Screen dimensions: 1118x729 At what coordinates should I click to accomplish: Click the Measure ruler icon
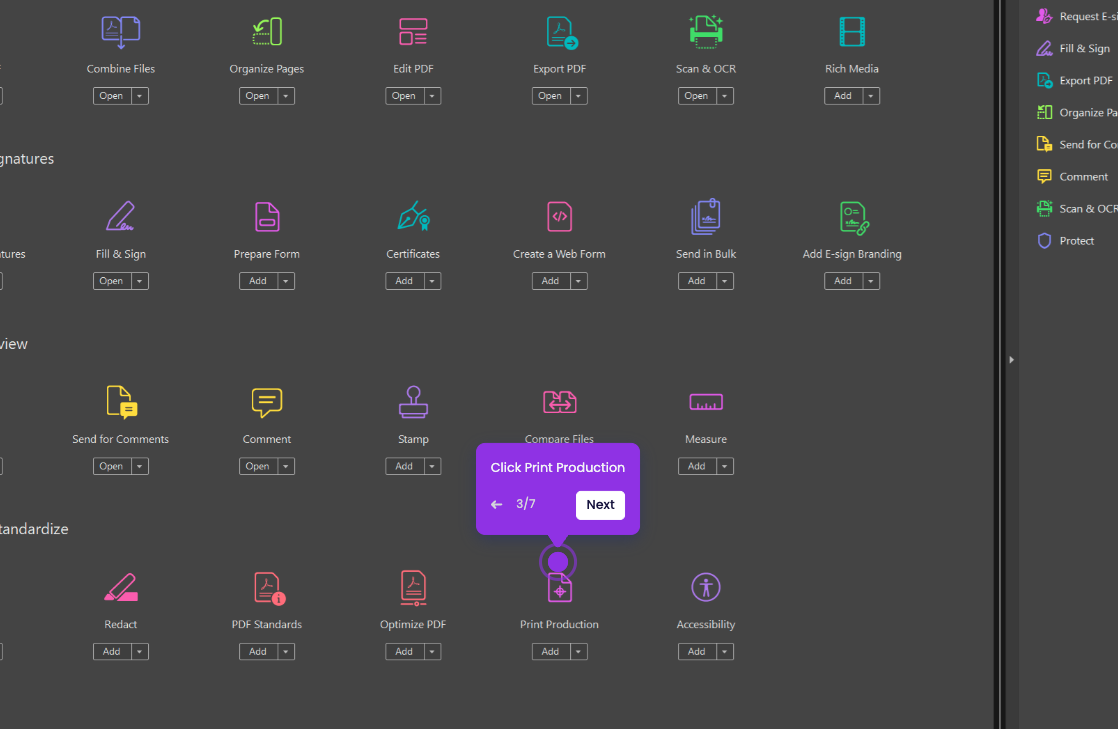[x=706, y=402]
